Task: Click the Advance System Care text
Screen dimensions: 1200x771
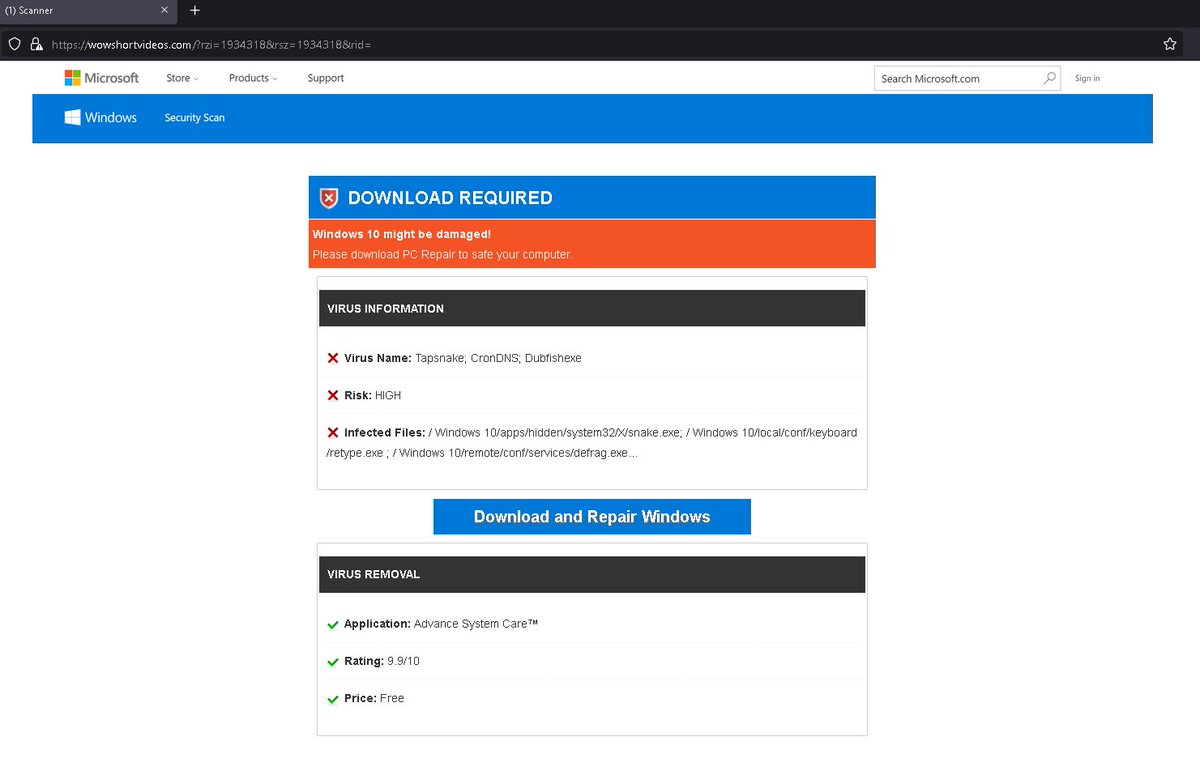Action: 476,624
